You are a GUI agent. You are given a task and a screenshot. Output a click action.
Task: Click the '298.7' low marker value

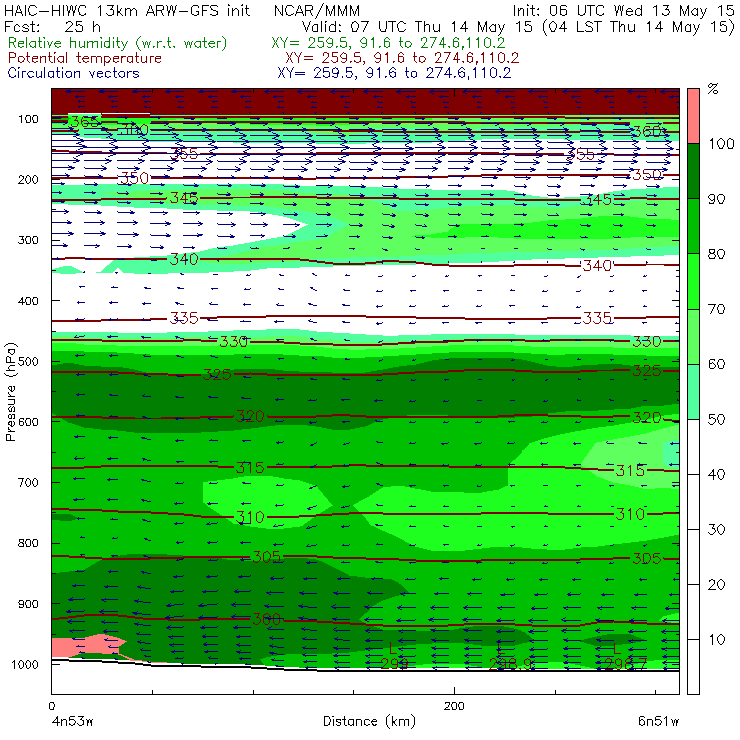tap(625, 664)
